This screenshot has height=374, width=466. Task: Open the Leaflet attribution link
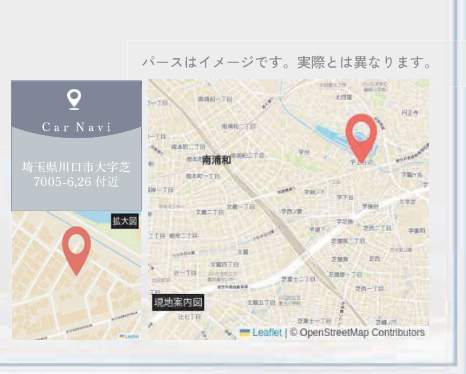(x=267, y=332)
